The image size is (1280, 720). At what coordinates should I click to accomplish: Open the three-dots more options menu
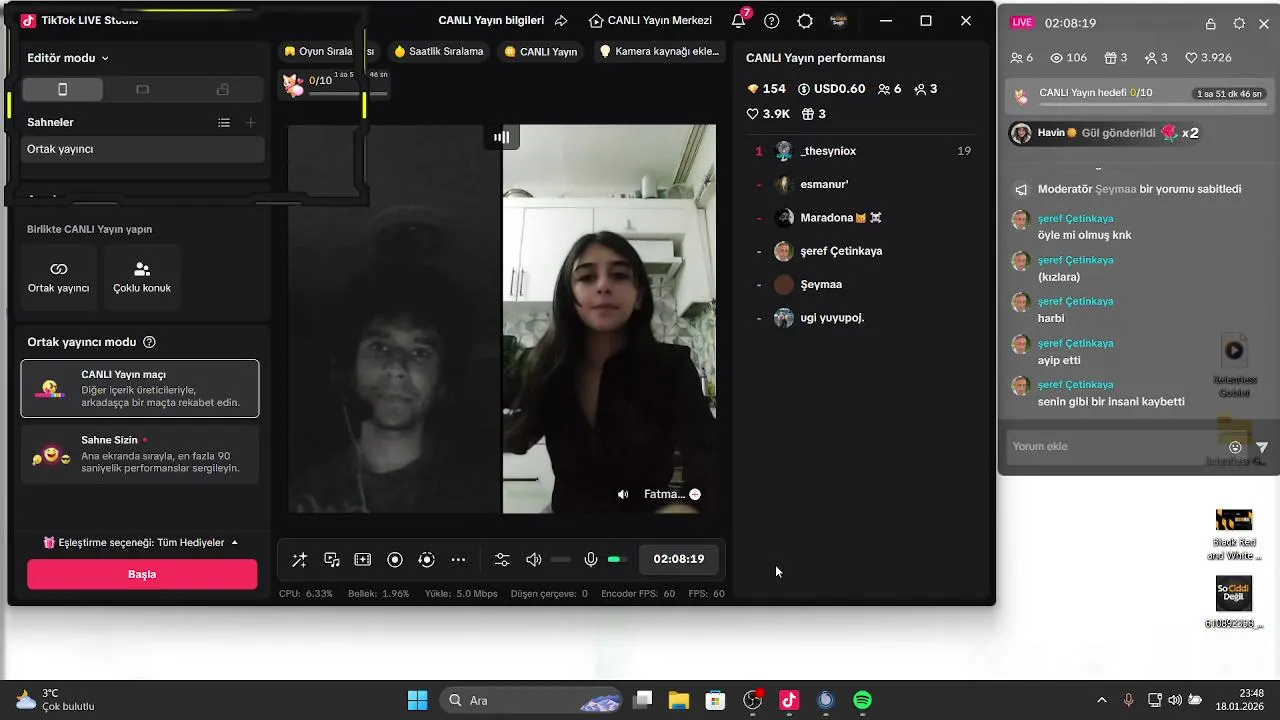pyautogui.click(x=458, y=560)
